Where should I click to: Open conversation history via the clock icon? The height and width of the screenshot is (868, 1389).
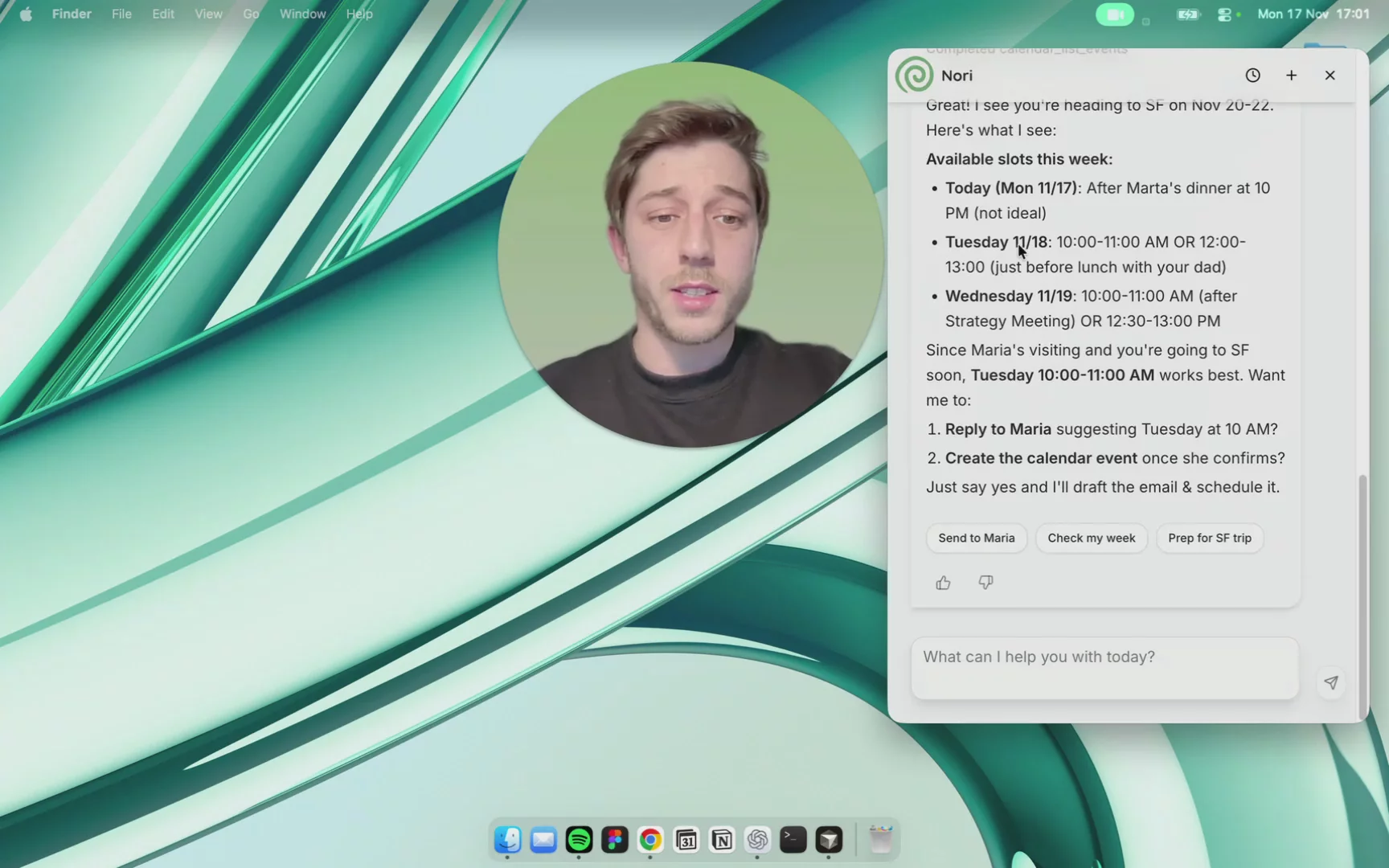[1253, 75]
